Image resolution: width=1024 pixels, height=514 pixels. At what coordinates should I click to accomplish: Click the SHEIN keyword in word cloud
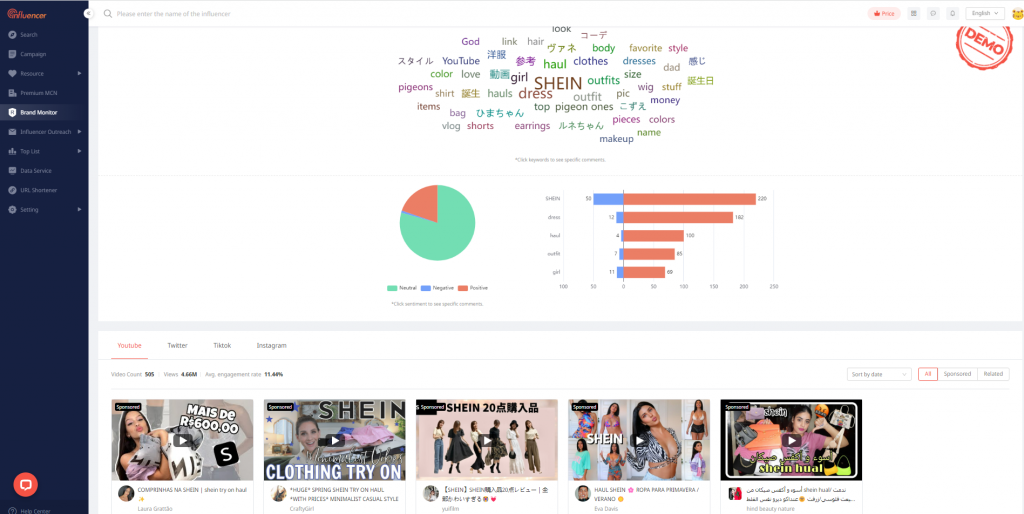(x=558, y=82)
